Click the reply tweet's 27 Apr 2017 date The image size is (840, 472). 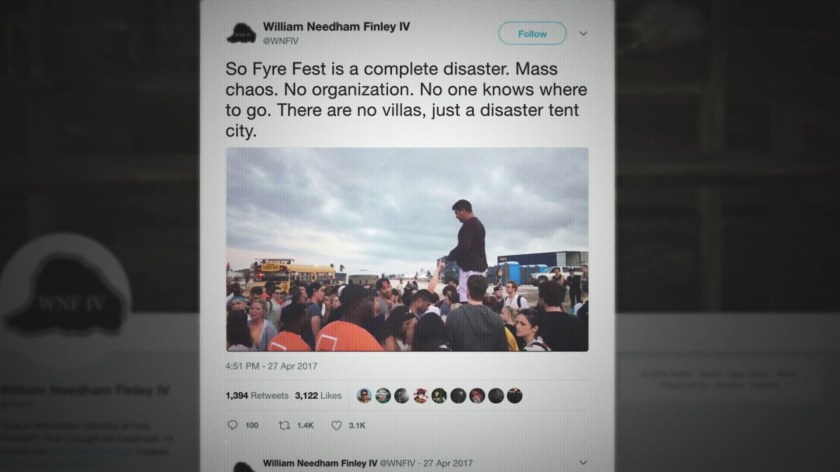tap(448, 463)
